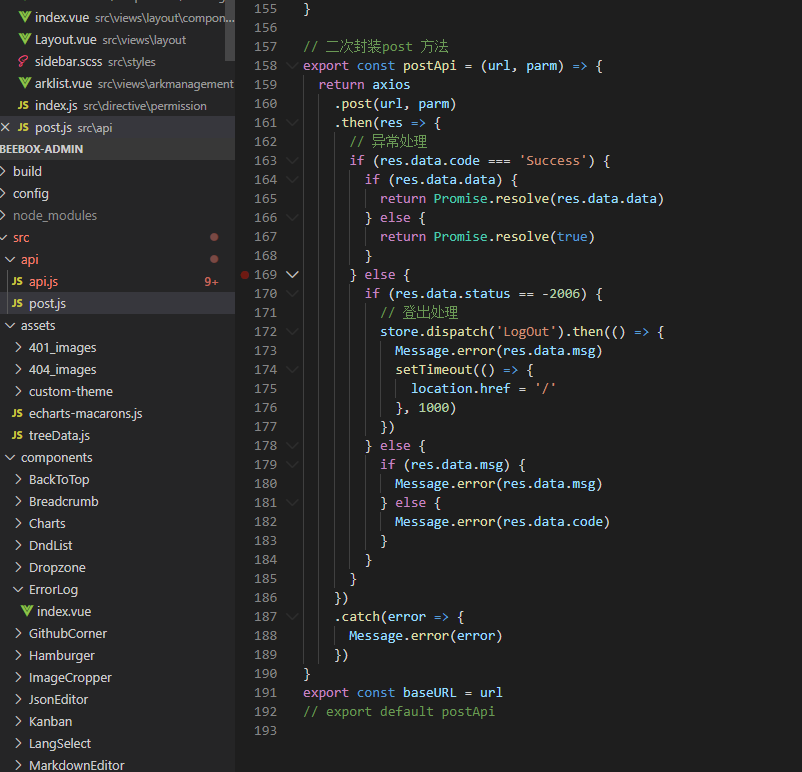The width and height of the screenshot is (802, 772).
Task: Click the JS icon of index.js in open editors
Action: coord(23,106)
